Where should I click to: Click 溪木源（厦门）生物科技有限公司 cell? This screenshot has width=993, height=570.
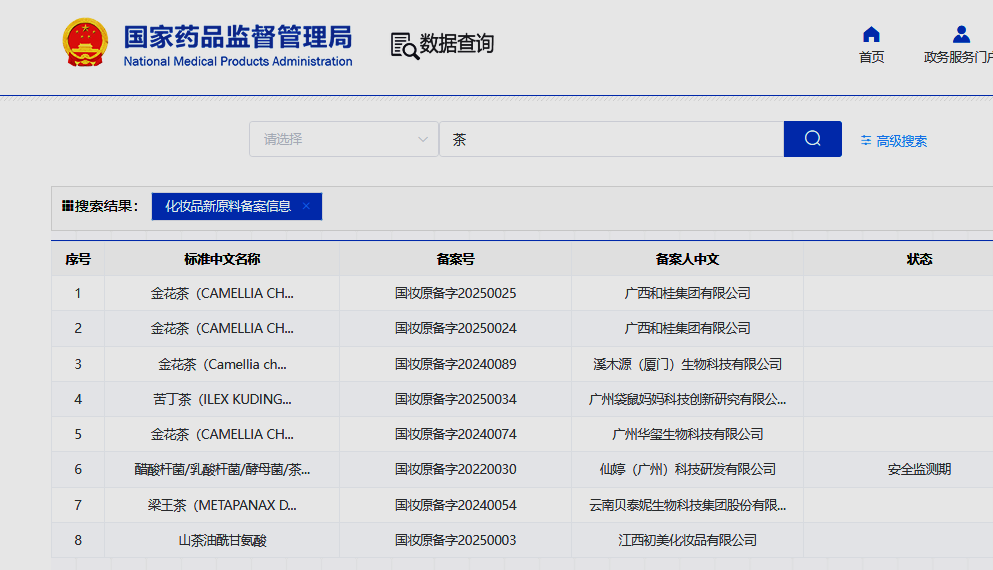[687, 364]
